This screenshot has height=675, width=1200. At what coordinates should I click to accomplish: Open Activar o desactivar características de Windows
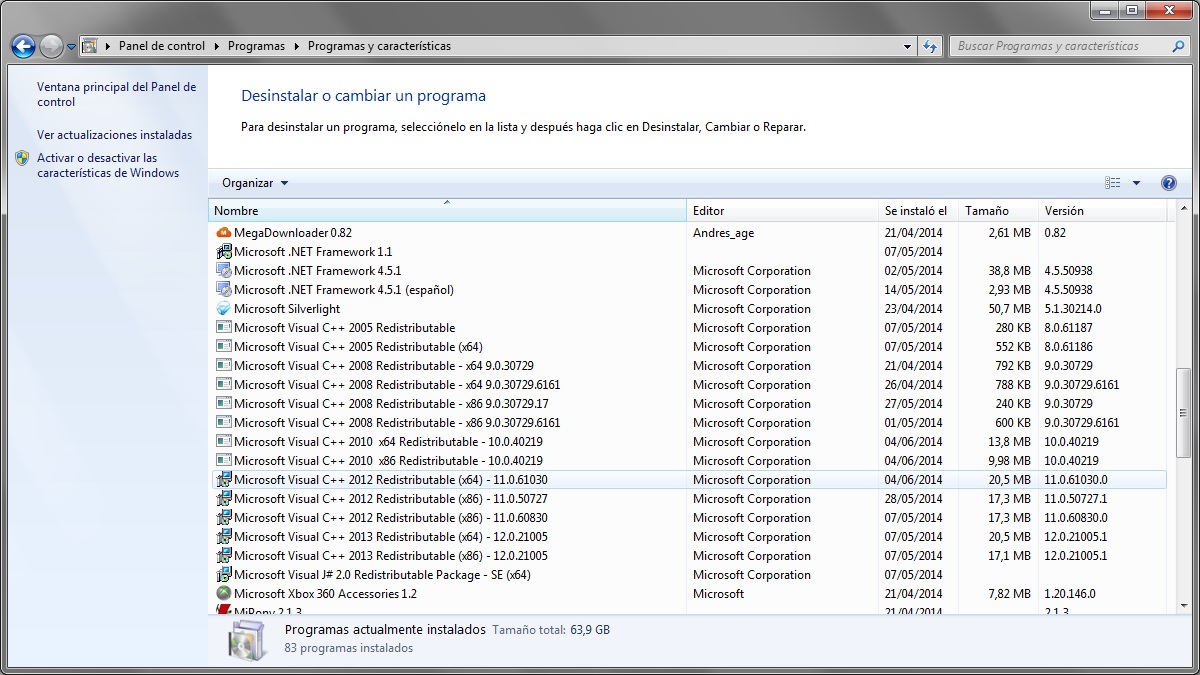108,165
